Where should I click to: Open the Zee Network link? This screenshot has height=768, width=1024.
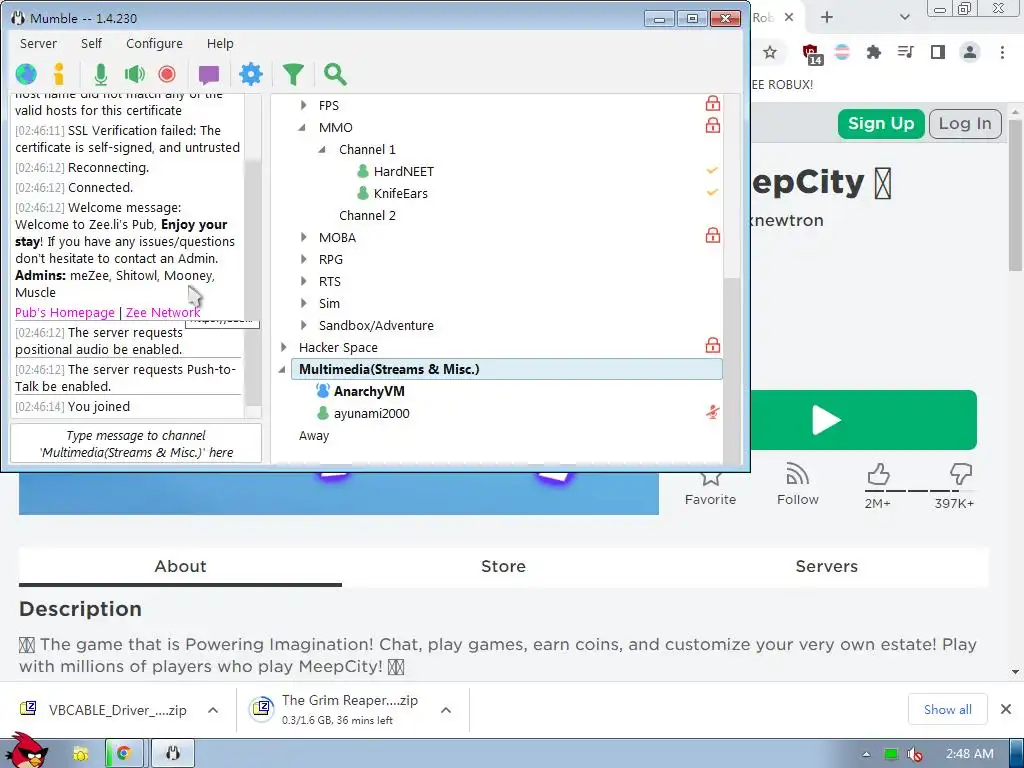pos(163,313)
